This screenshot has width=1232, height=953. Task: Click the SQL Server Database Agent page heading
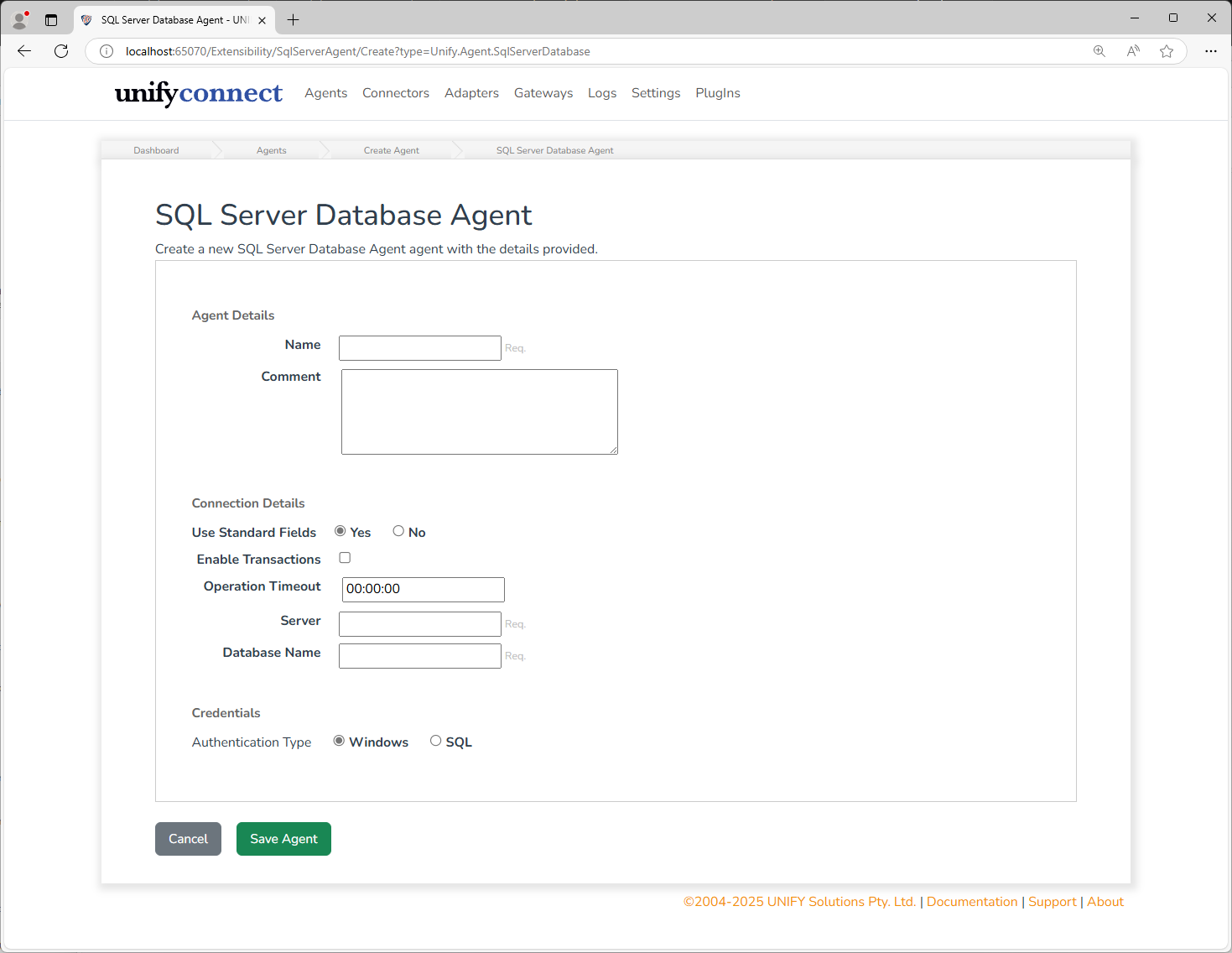click(x=344, y=216)
